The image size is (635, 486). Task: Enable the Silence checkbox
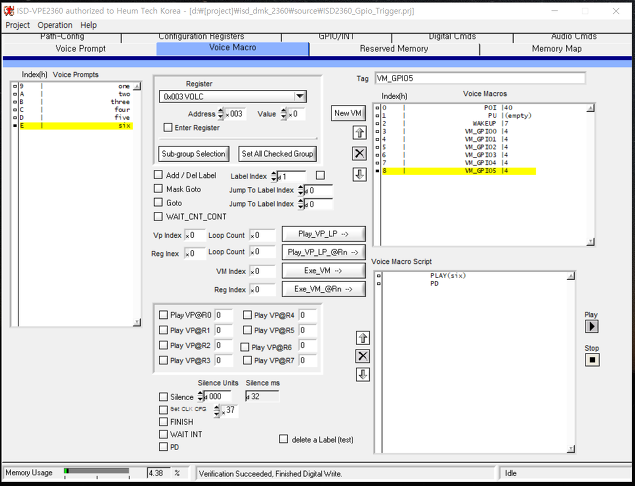(164, 396)
